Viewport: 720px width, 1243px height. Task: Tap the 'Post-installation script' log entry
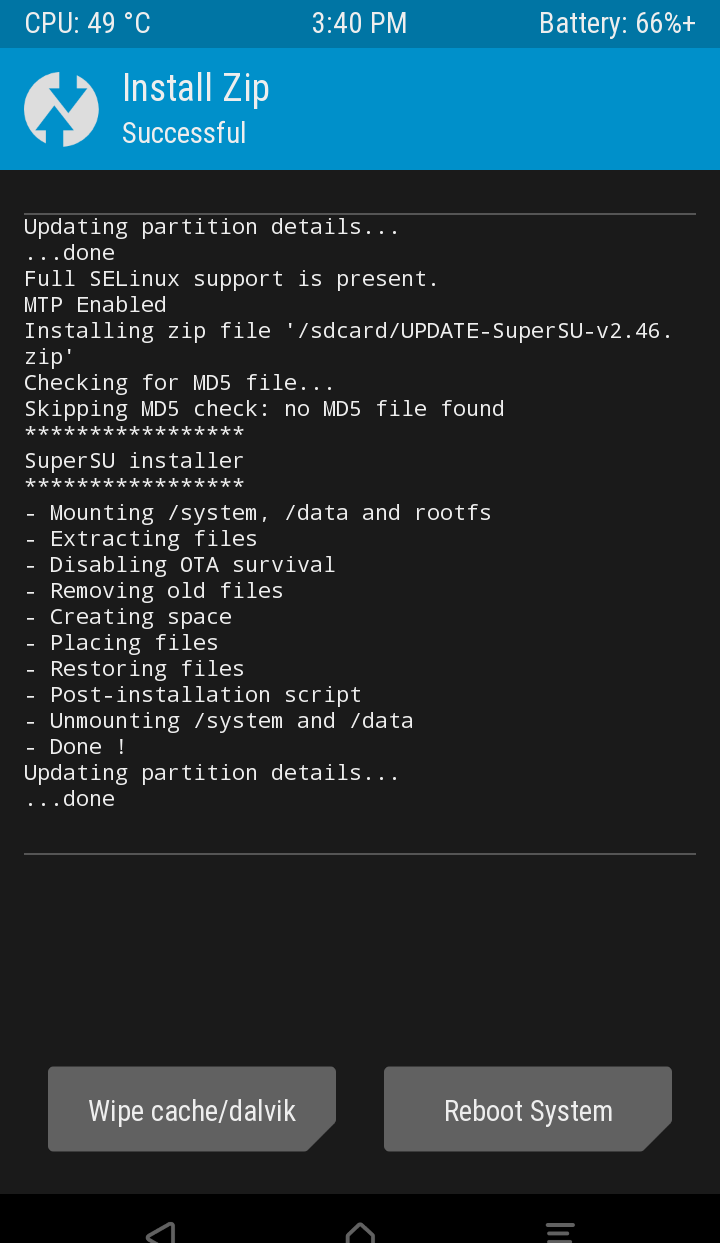click(x=193, y=695)
